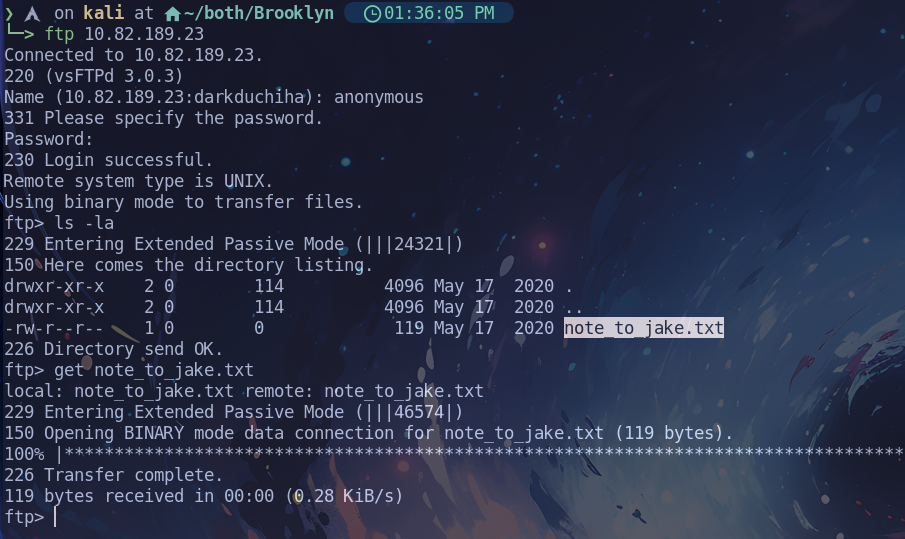Click the transfer progress bar asterisks

(x=484, y=453)
